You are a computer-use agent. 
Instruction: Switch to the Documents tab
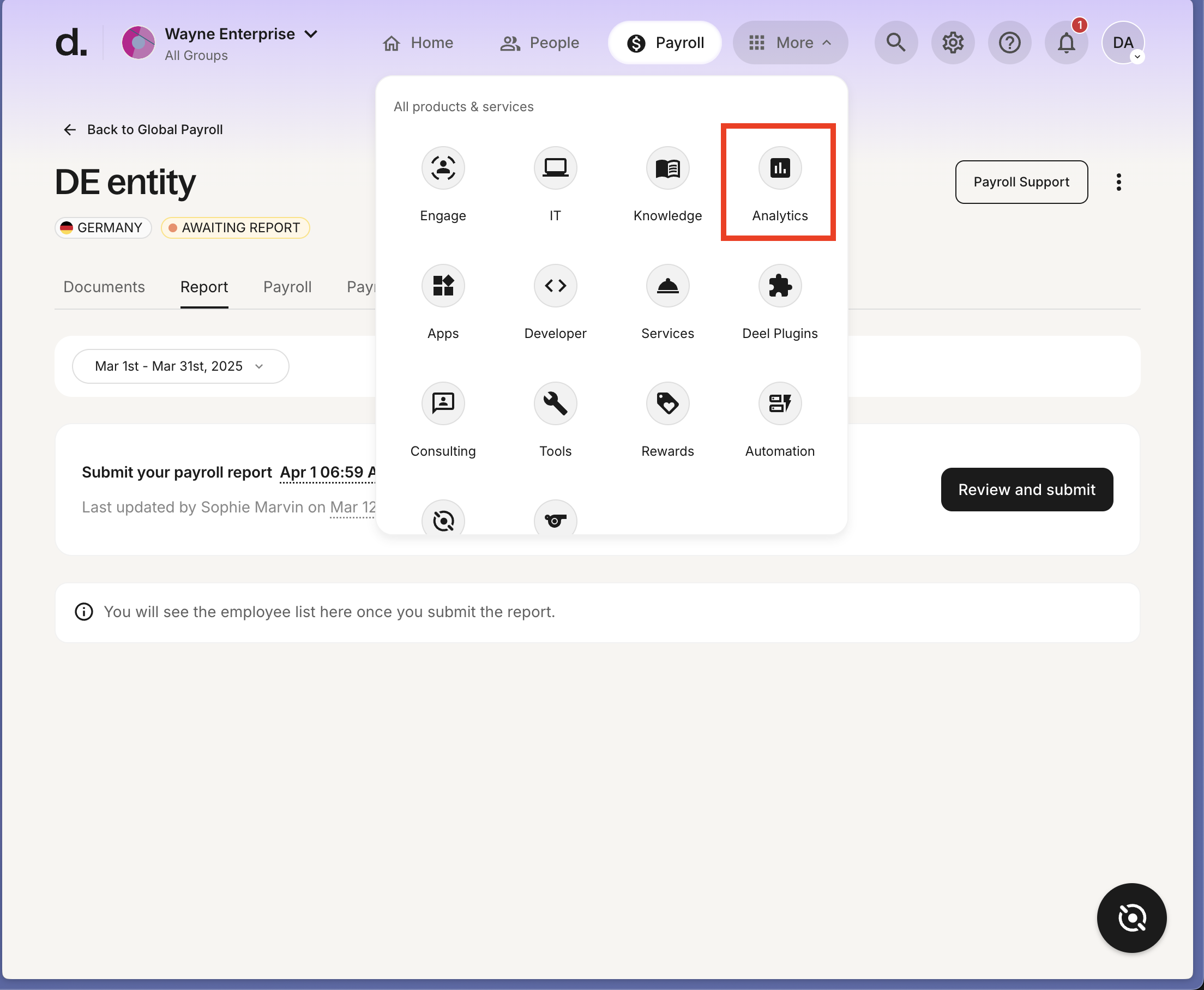(x=104, y=287)
